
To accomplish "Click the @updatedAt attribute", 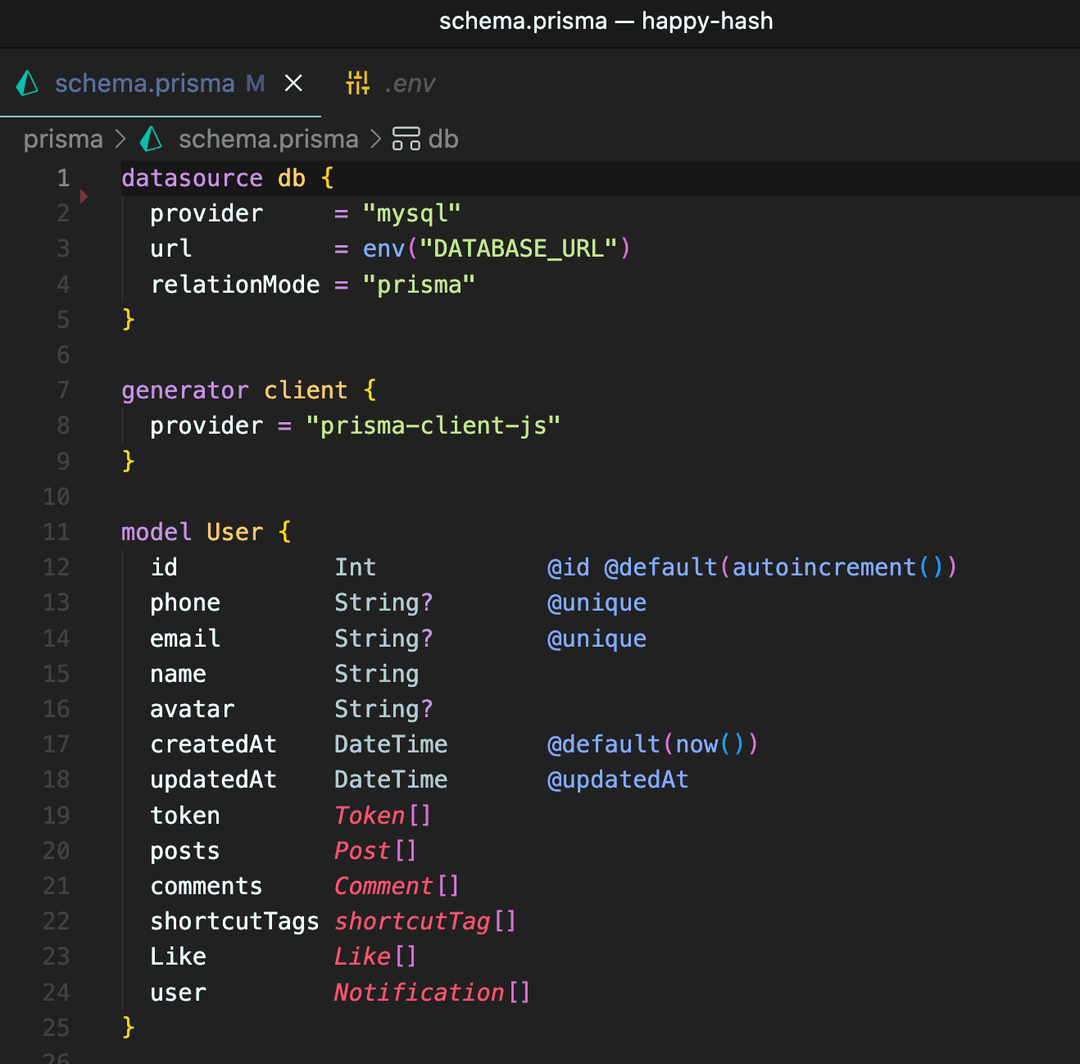I will point(618,780).
